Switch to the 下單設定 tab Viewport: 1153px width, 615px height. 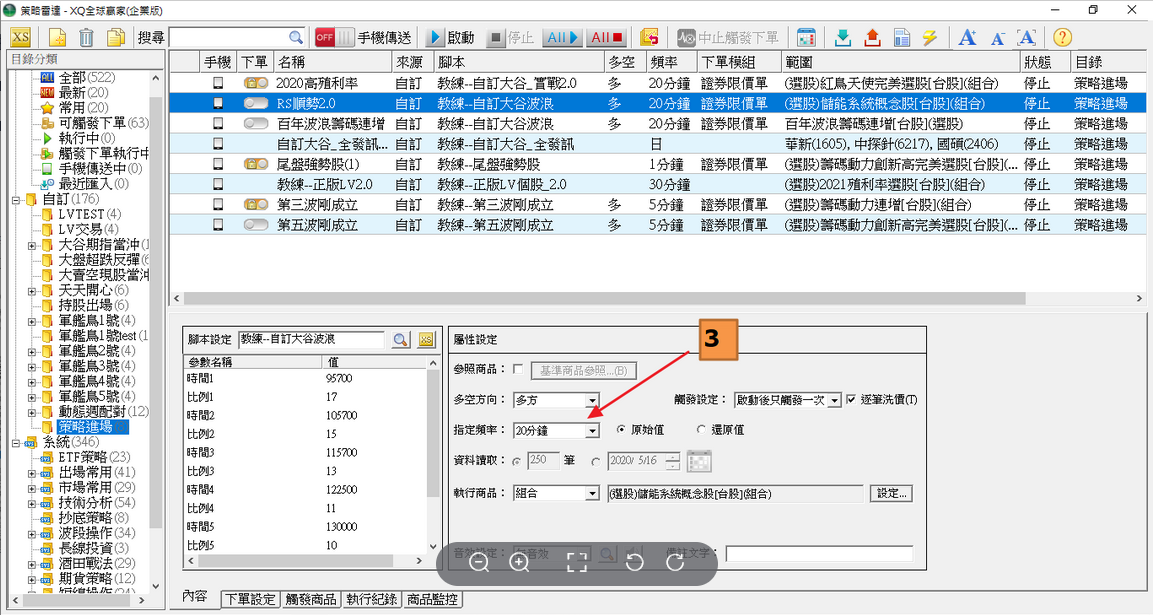coord(250,600)
